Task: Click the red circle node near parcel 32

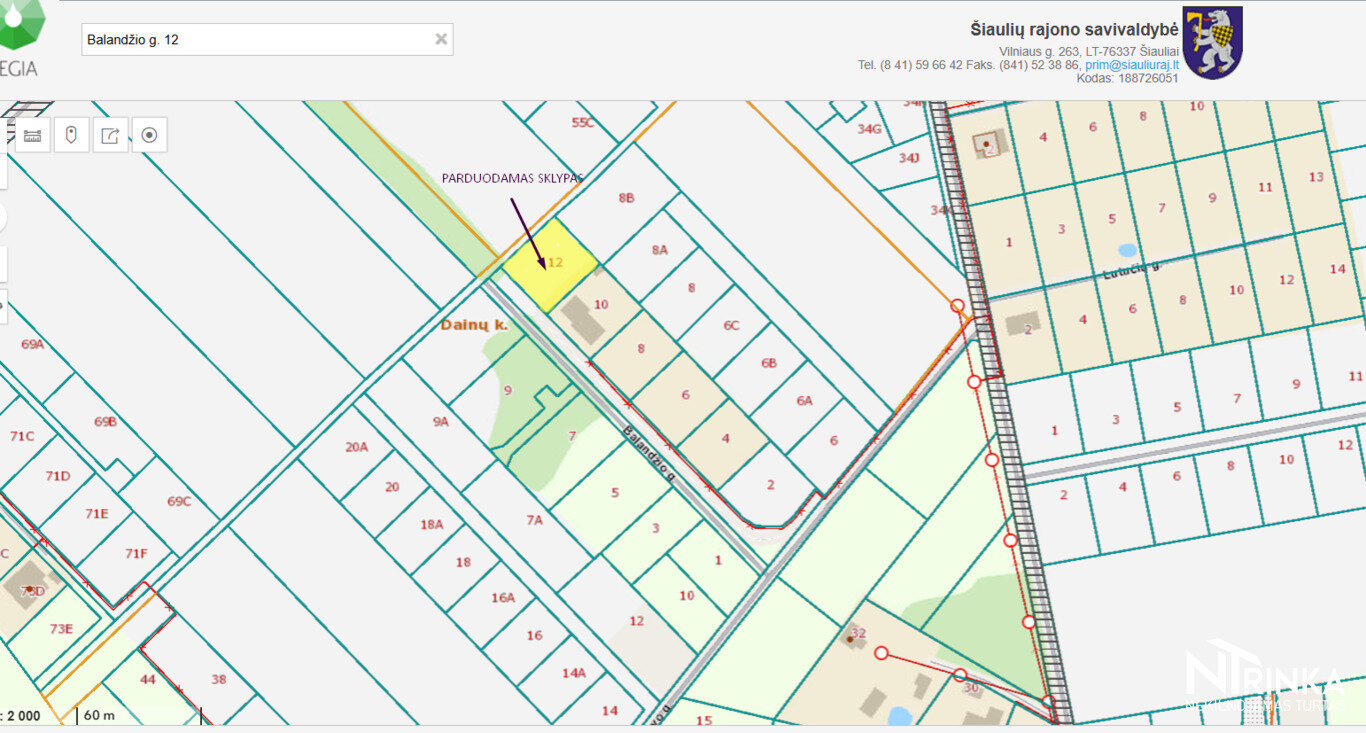Action: pyautogui.click(x=881, y=653)
